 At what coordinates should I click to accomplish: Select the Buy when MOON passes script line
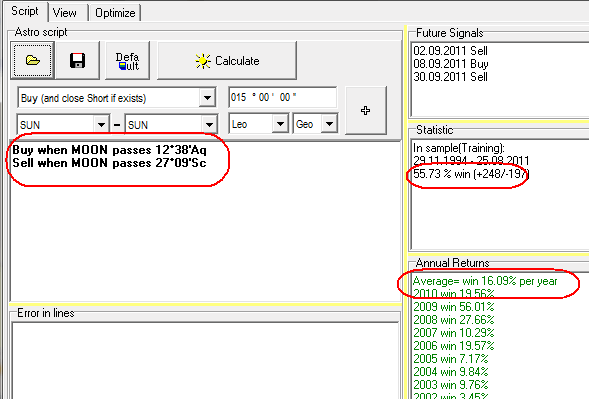pos(109,150)
